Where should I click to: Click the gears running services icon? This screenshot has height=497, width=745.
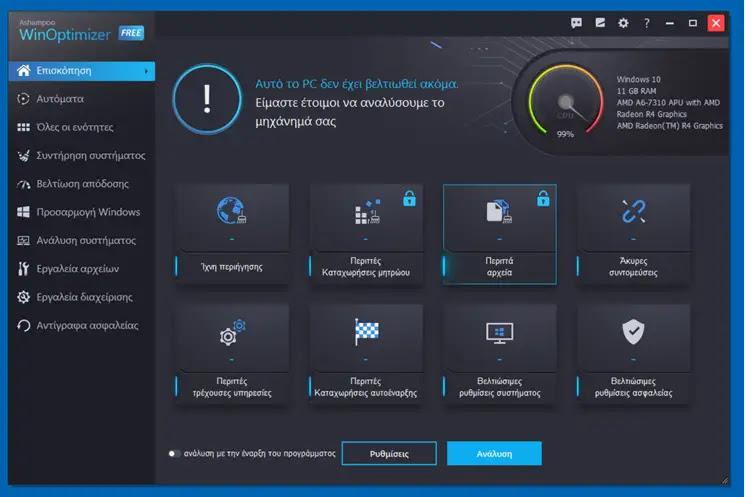tap(232, 332)
